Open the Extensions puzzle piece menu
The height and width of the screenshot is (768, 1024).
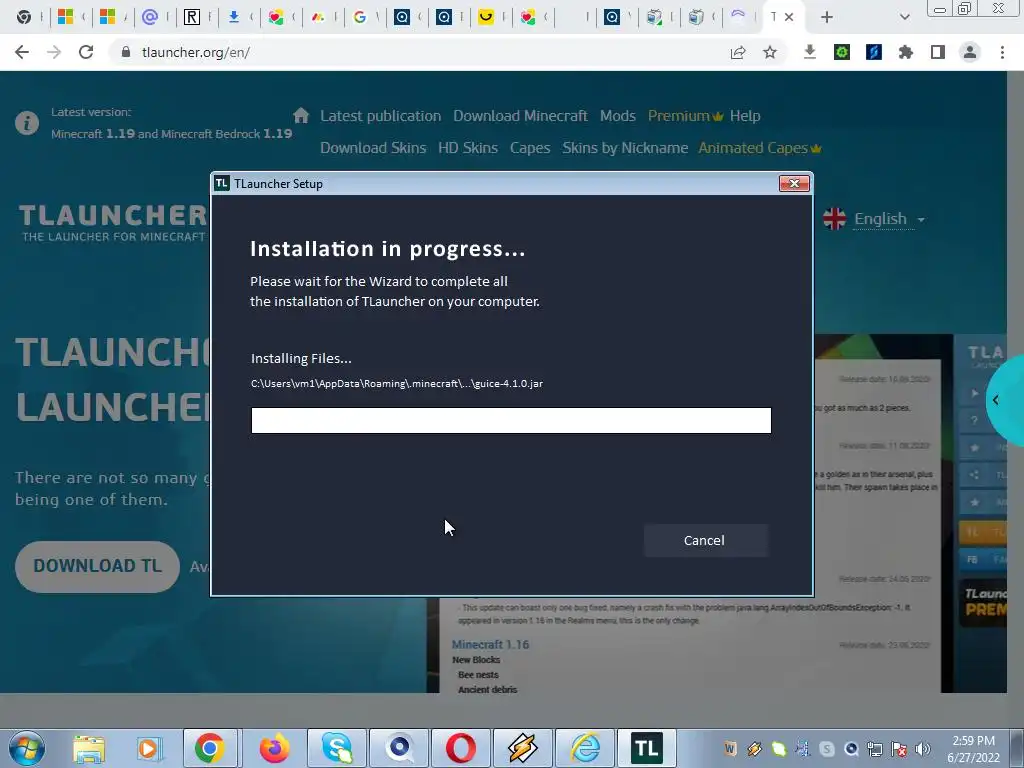coord(906,52)
